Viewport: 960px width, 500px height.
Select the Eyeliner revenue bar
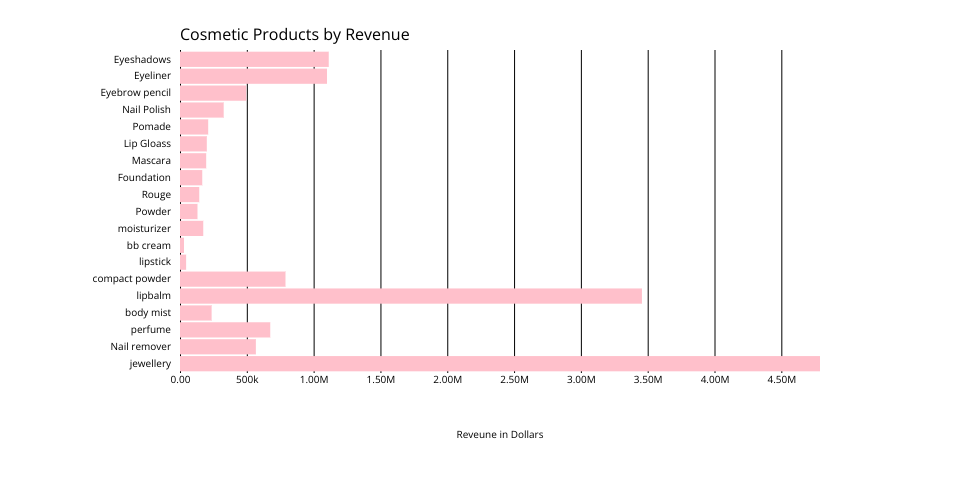tap(253, 76)
